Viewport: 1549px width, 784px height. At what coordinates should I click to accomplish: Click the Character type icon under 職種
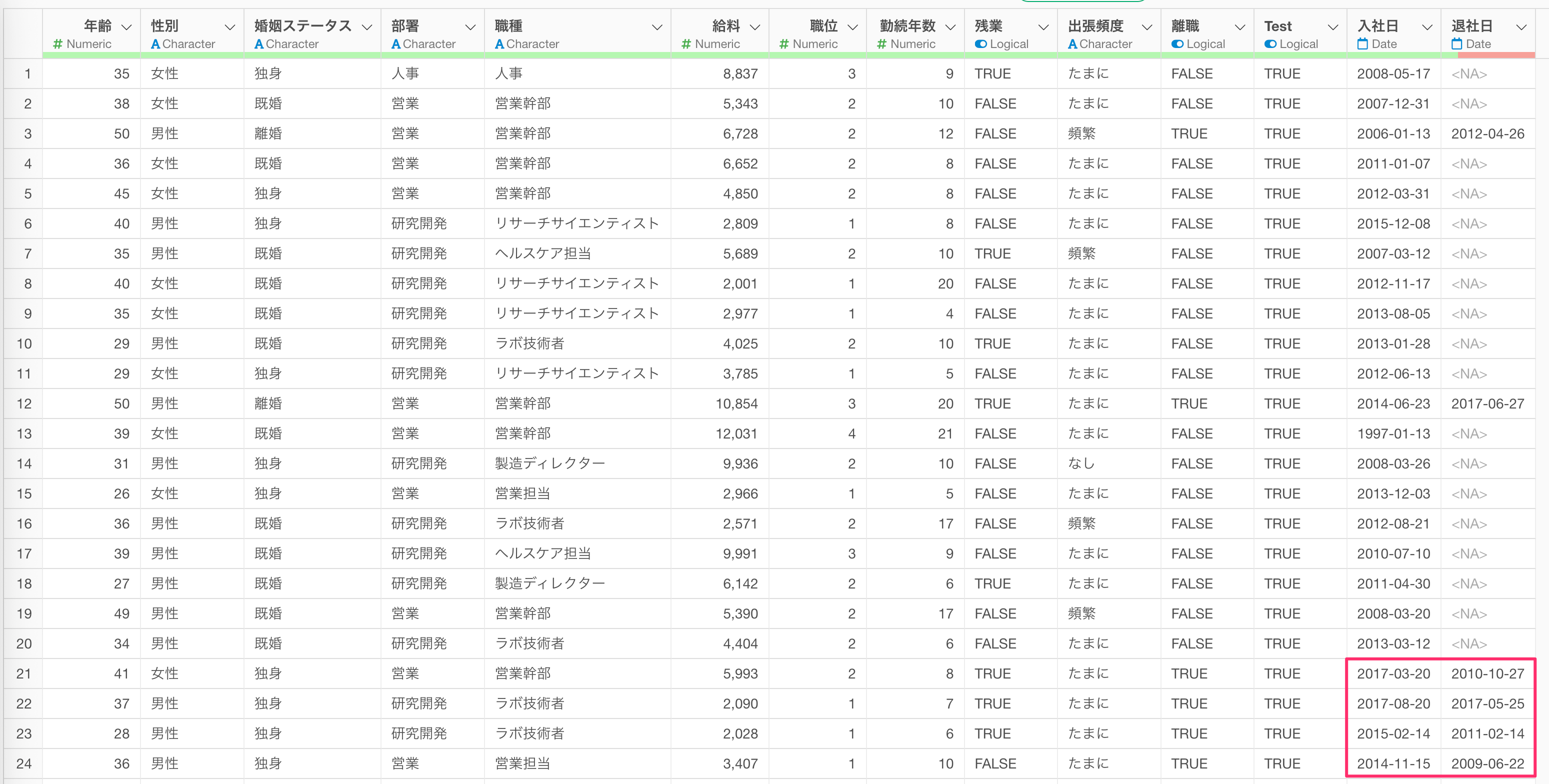pyautogui.click(x=499, y=44)
